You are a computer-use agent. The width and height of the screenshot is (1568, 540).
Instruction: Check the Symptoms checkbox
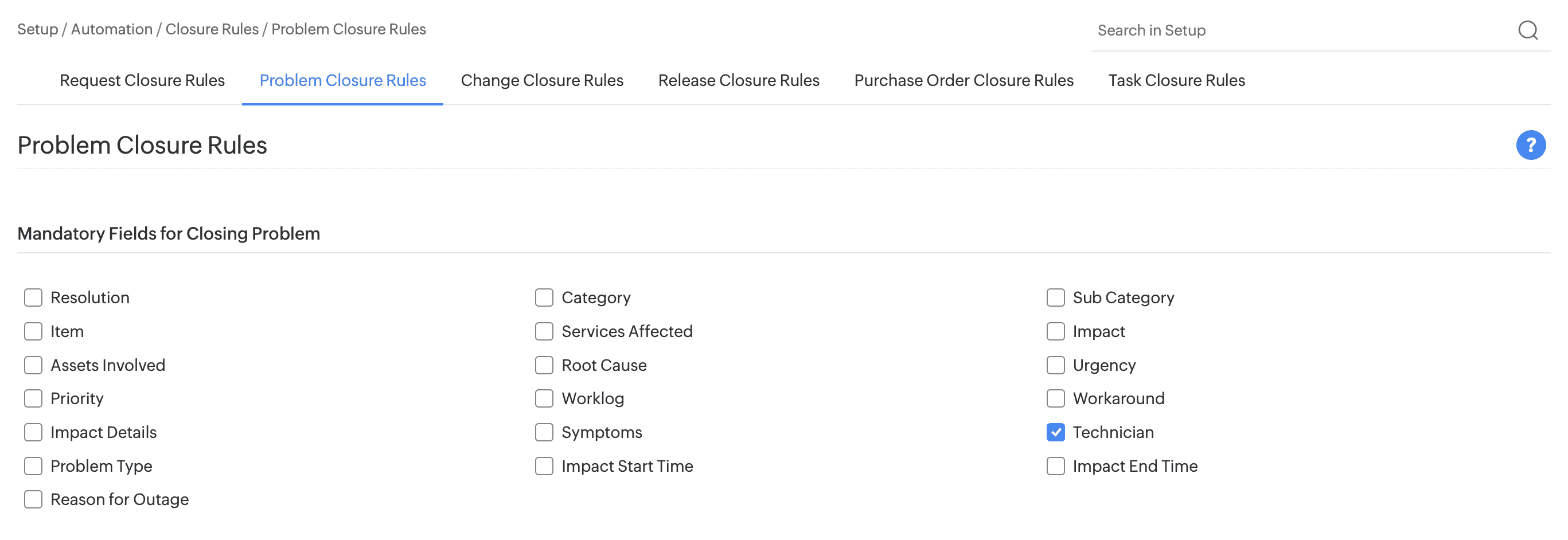(544, 432)
